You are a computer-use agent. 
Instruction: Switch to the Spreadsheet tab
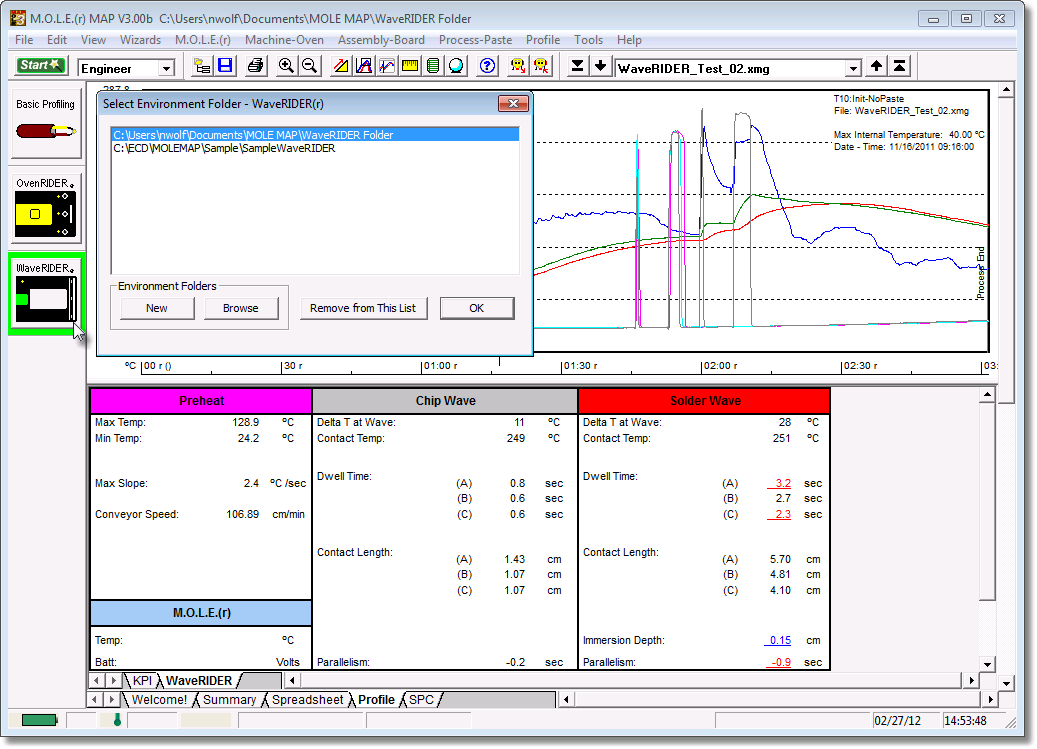coord(308,699)
